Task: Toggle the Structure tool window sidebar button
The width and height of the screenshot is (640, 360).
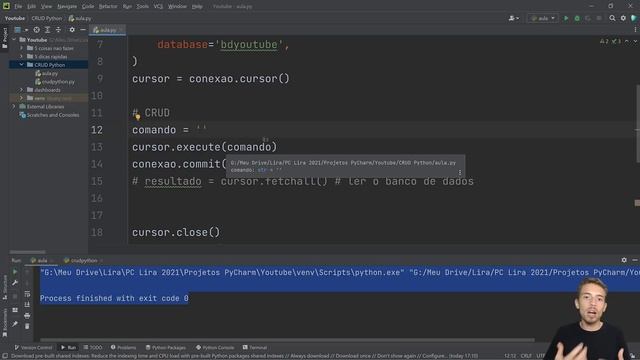Action: coord(4,288)
